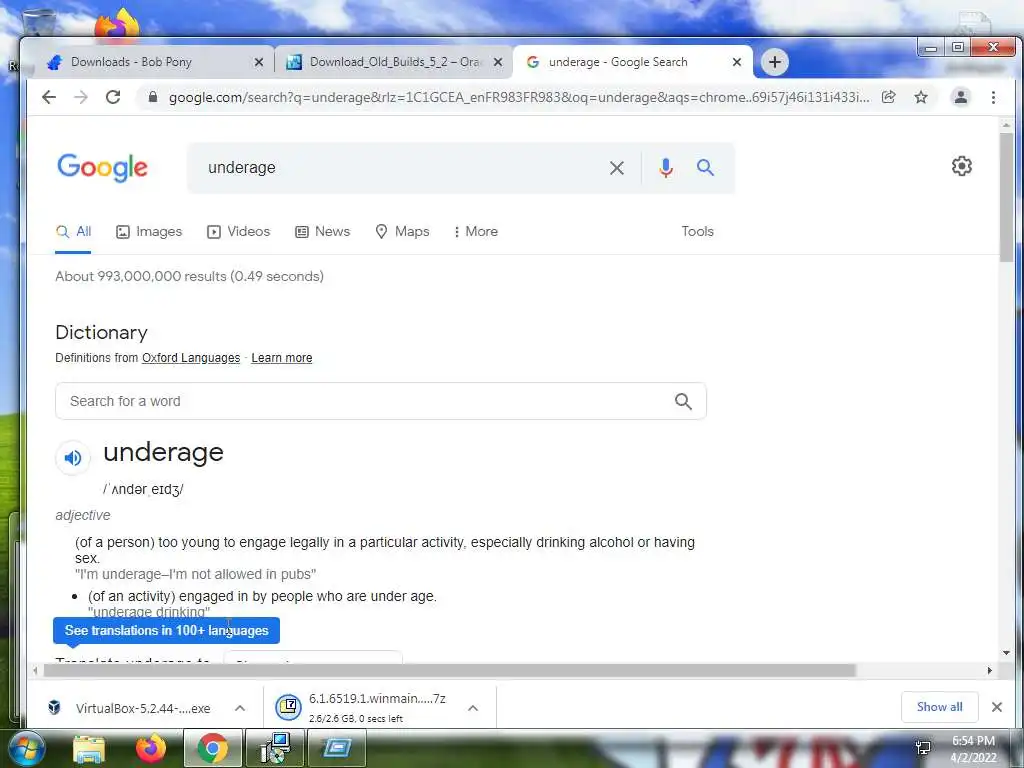Play pronunciation audio for underage
This screenshot has height=768, width=1024.
(x=72, y=458)
